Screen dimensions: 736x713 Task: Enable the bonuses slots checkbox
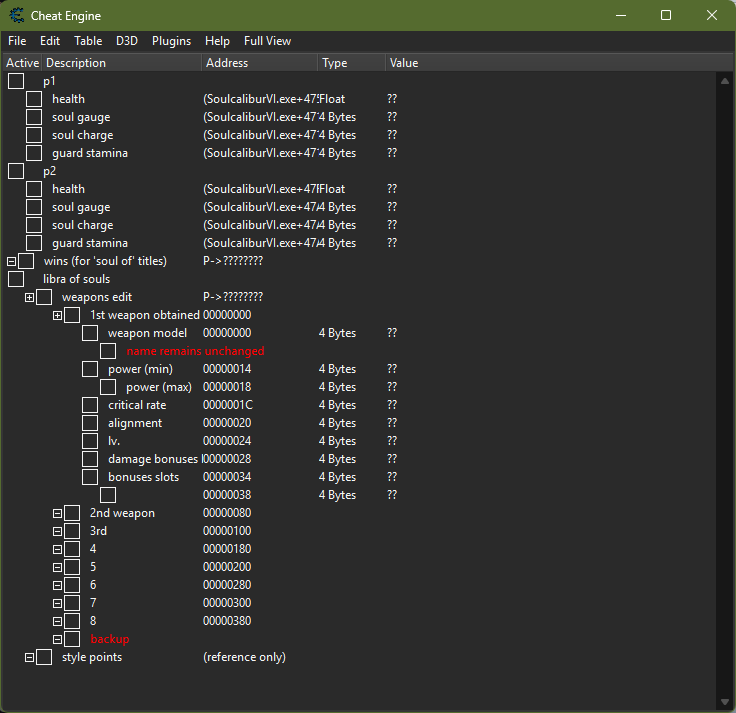pos(90,477)
